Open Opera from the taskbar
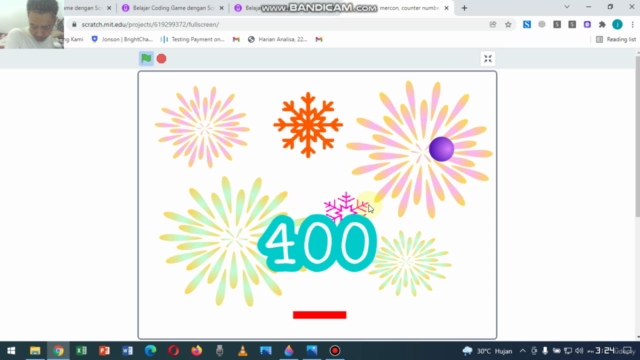The height and width of the screenshot is (360, 640). click(x=173, y=351)
